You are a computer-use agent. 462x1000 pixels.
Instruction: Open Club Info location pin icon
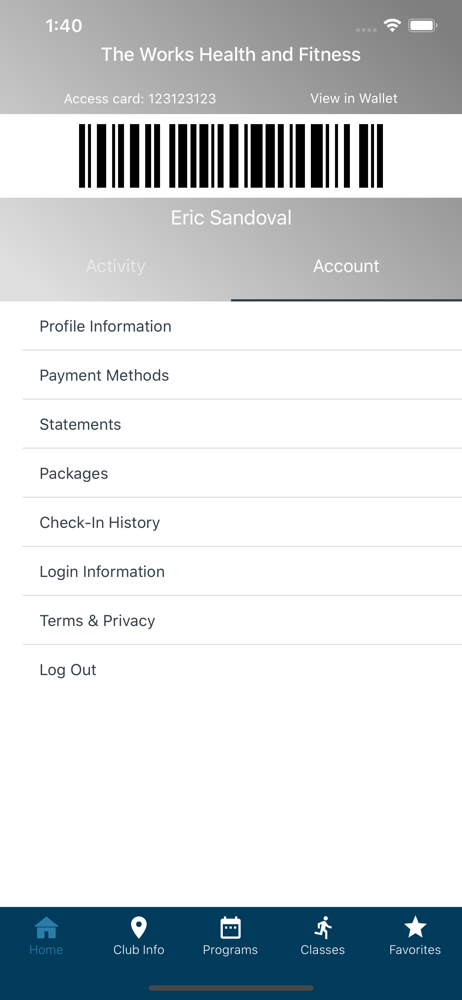pos(138,927)
